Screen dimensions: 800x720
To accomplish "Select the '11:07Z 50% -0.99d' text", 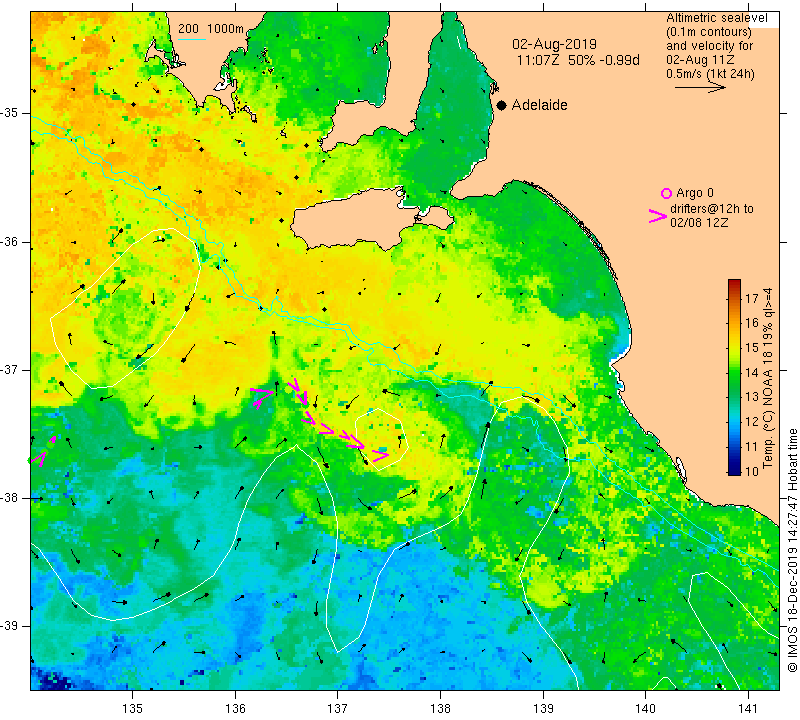I will [578, 60].
